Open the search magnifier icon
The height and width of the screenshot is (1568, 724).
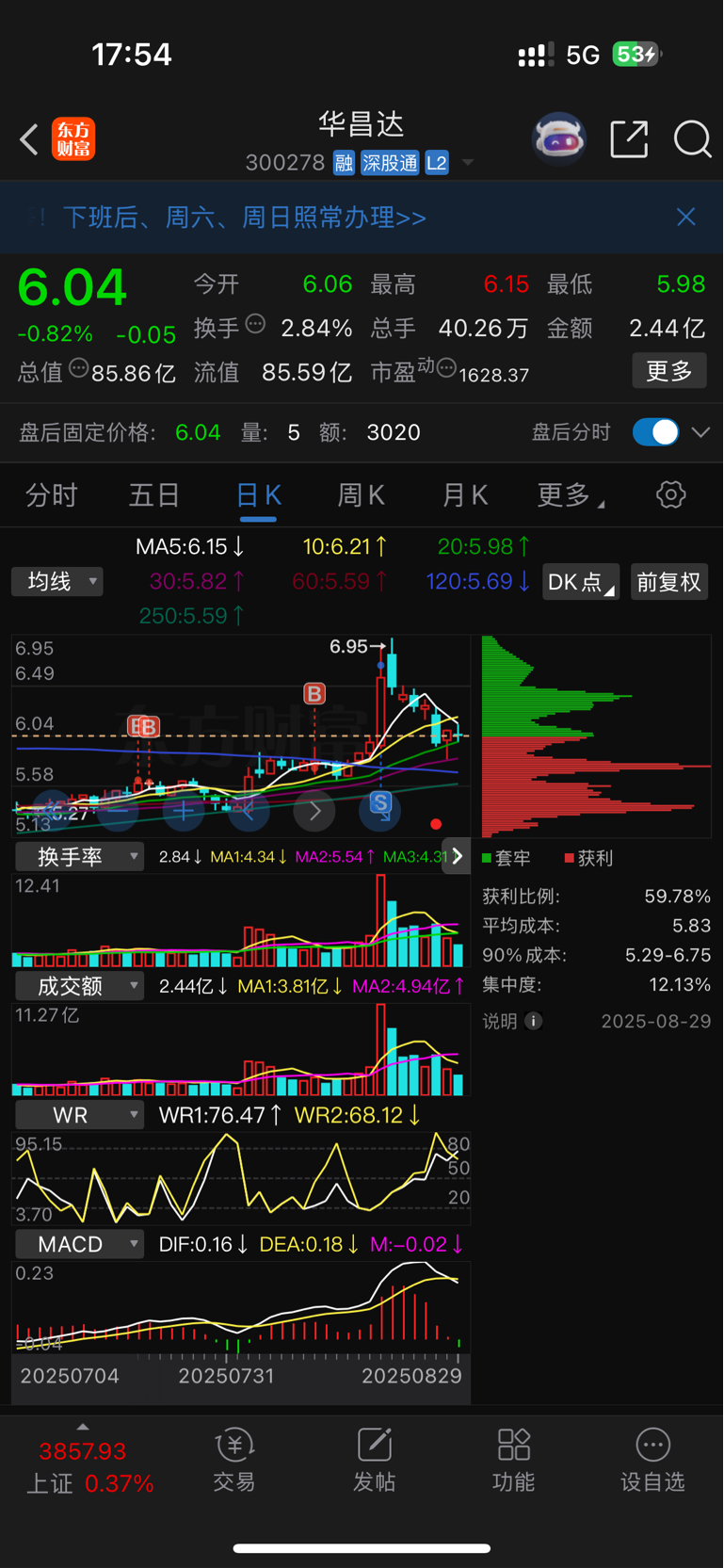pos(692,139)
